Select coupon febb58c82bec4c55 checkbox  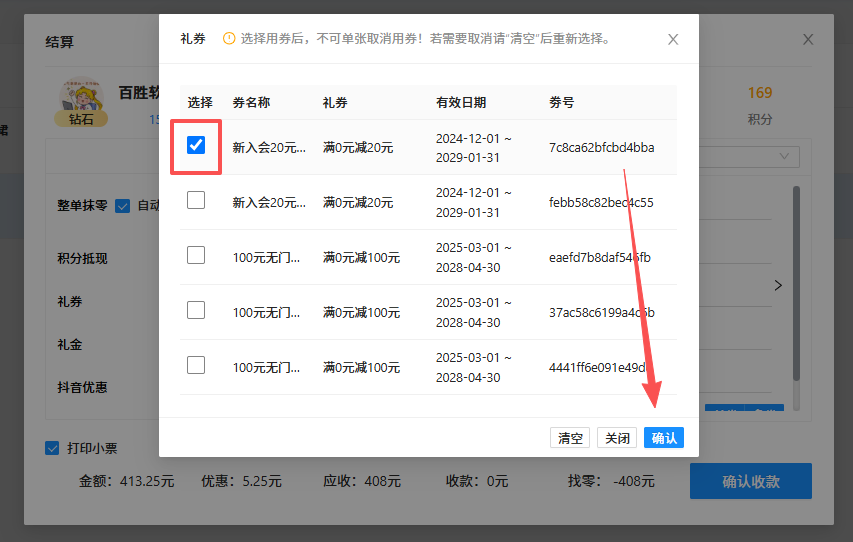click(196, 200)
